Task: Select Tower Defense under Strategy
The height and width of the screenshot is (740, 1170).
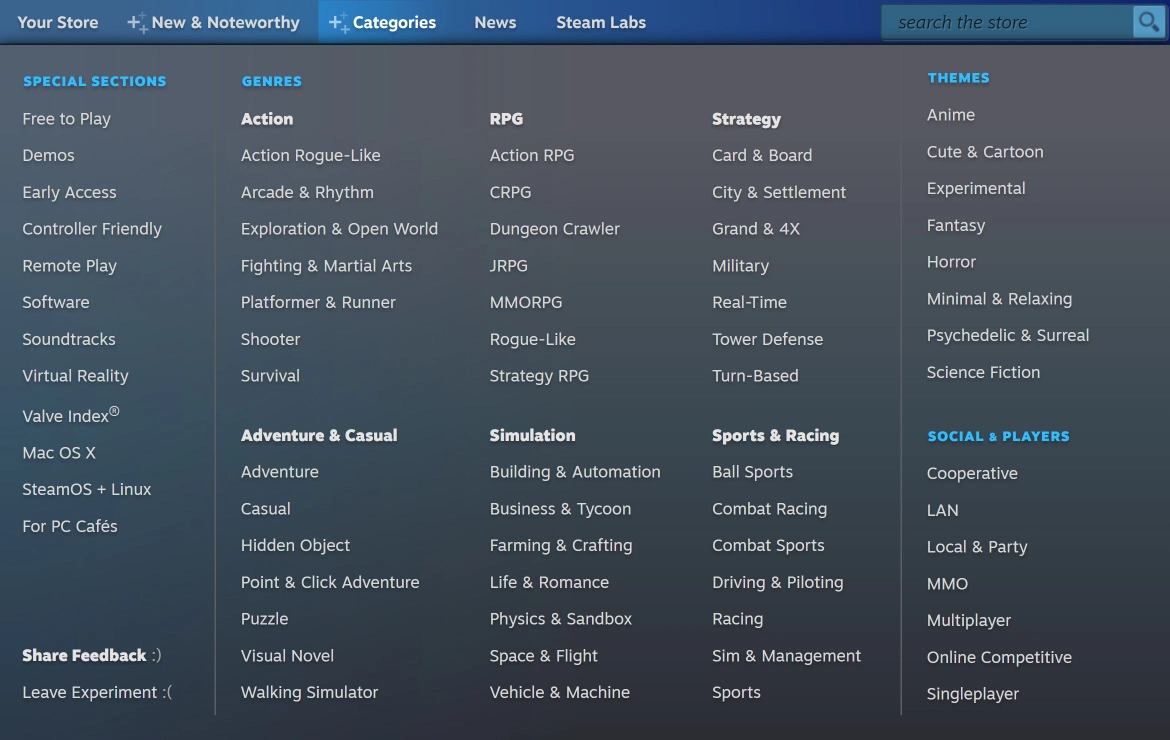Action: 767,339
